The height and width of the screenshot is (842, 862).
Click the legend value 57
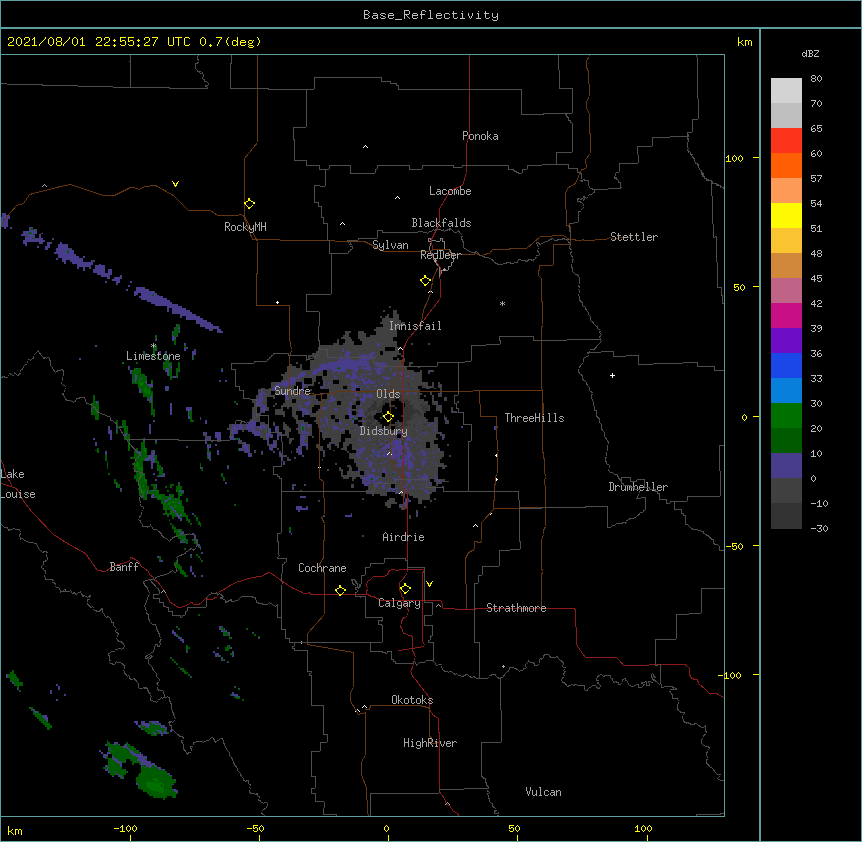coord(816,179)
